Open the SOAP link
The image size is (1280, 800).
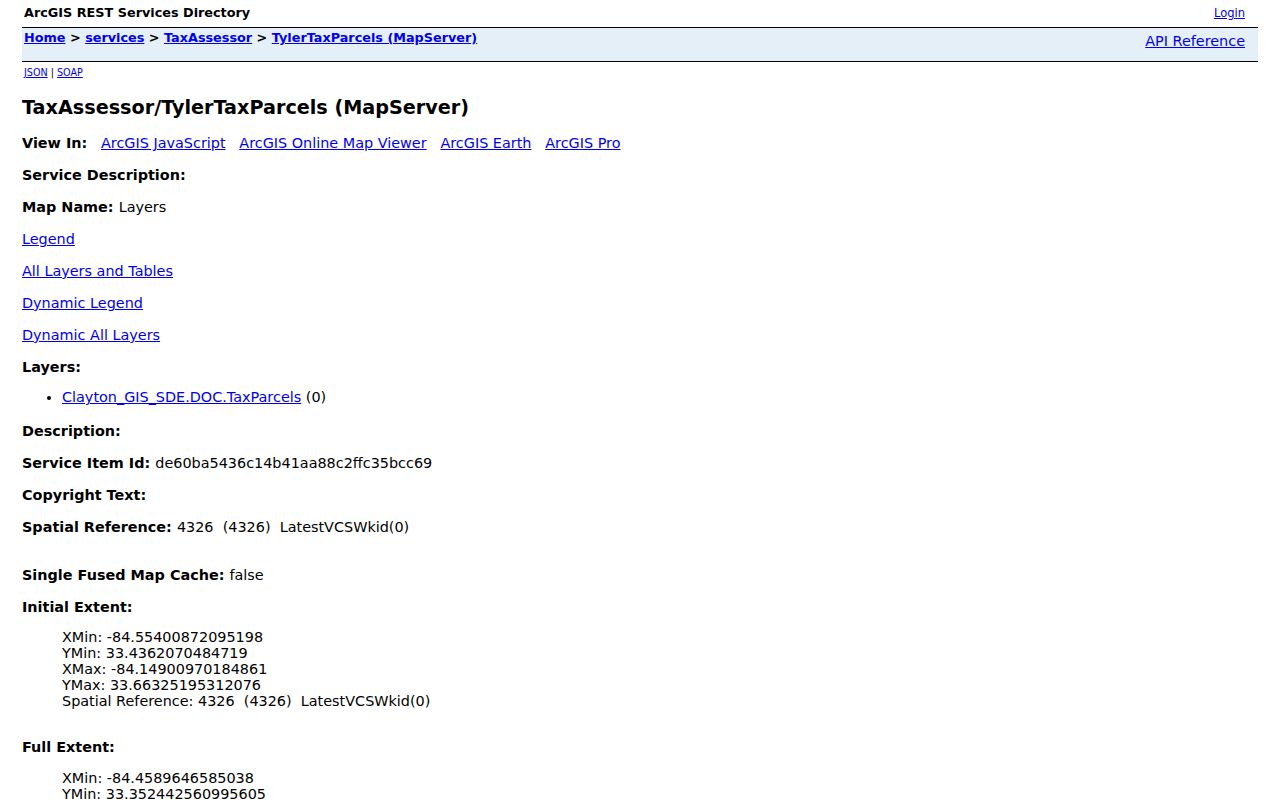pos(70,72)
